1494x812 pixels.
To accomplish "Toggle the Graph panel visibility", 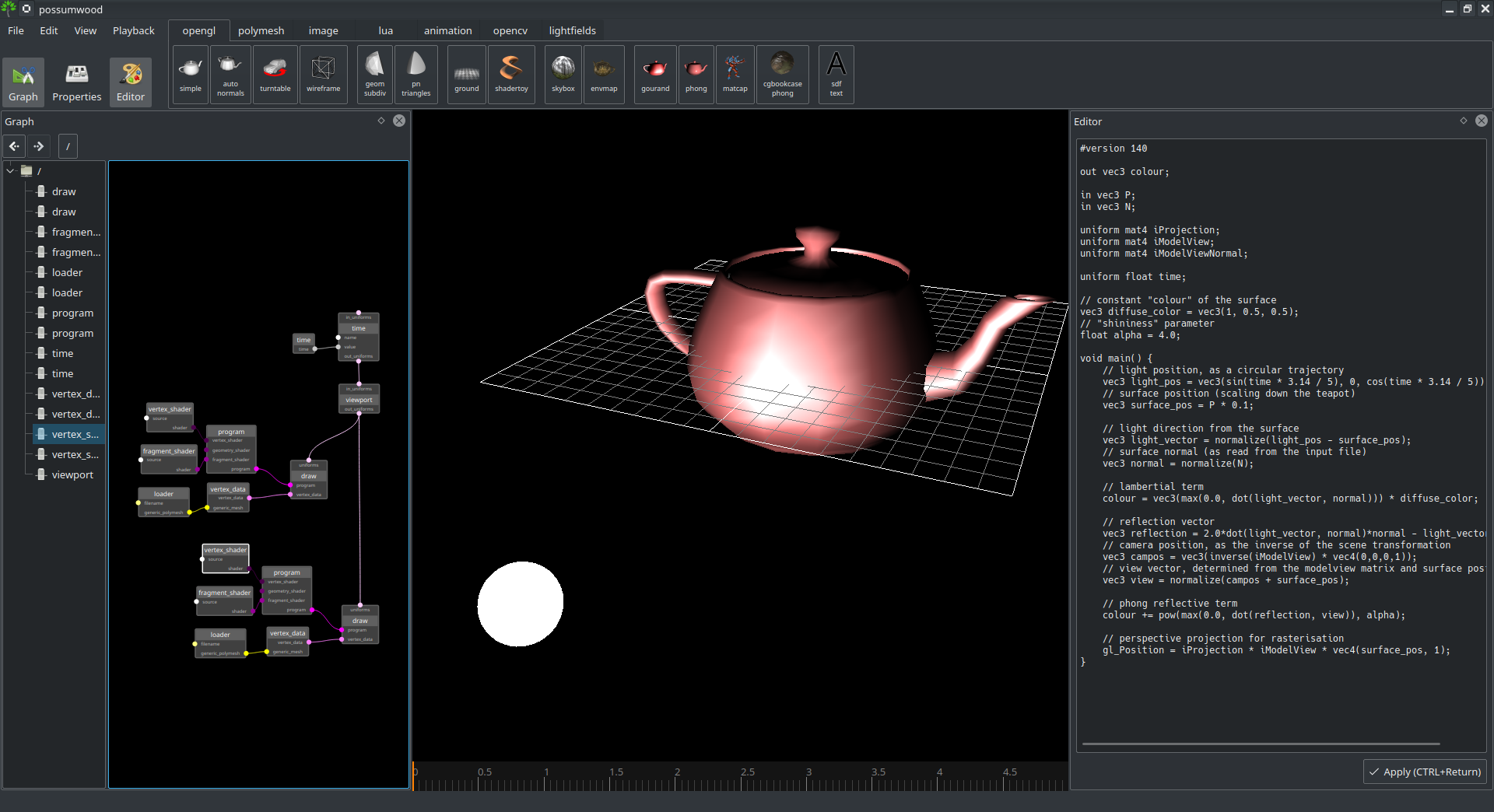I will point(23,82).
